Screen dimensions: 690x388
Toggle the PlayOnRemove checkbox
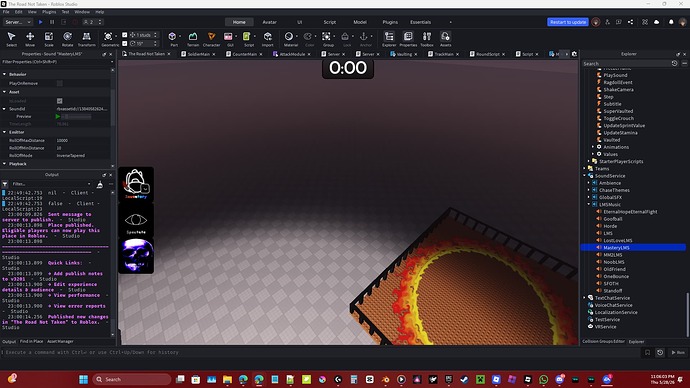tap(59, 84)
